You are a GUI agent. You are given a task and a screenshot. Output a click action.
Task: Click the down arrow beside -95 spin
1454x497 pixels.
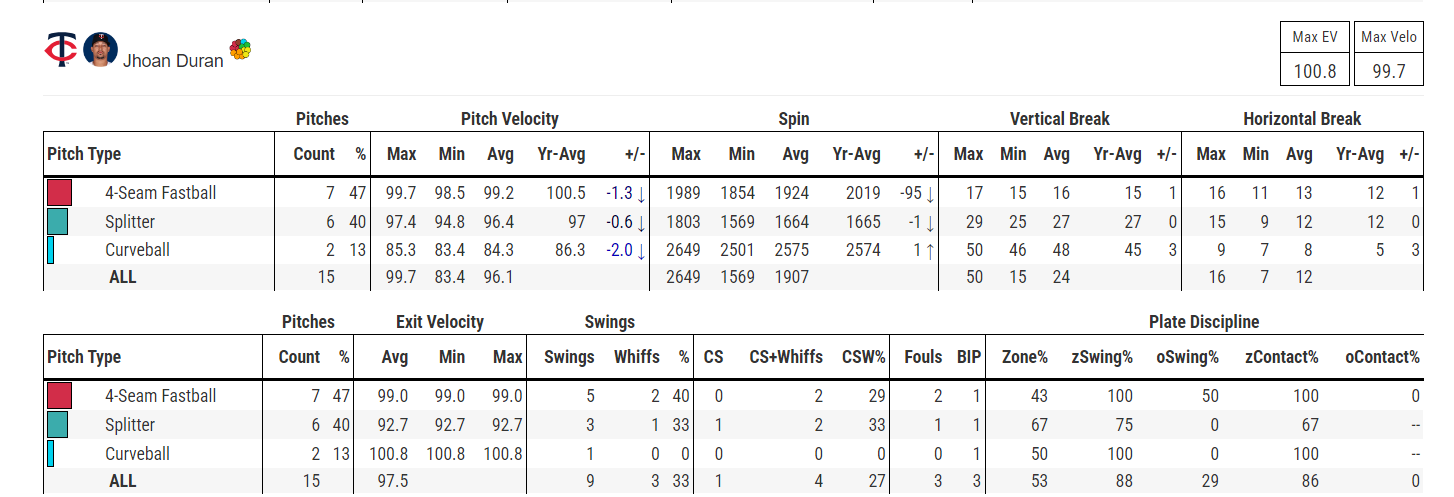pyautogui.click(x=929, y=193)
